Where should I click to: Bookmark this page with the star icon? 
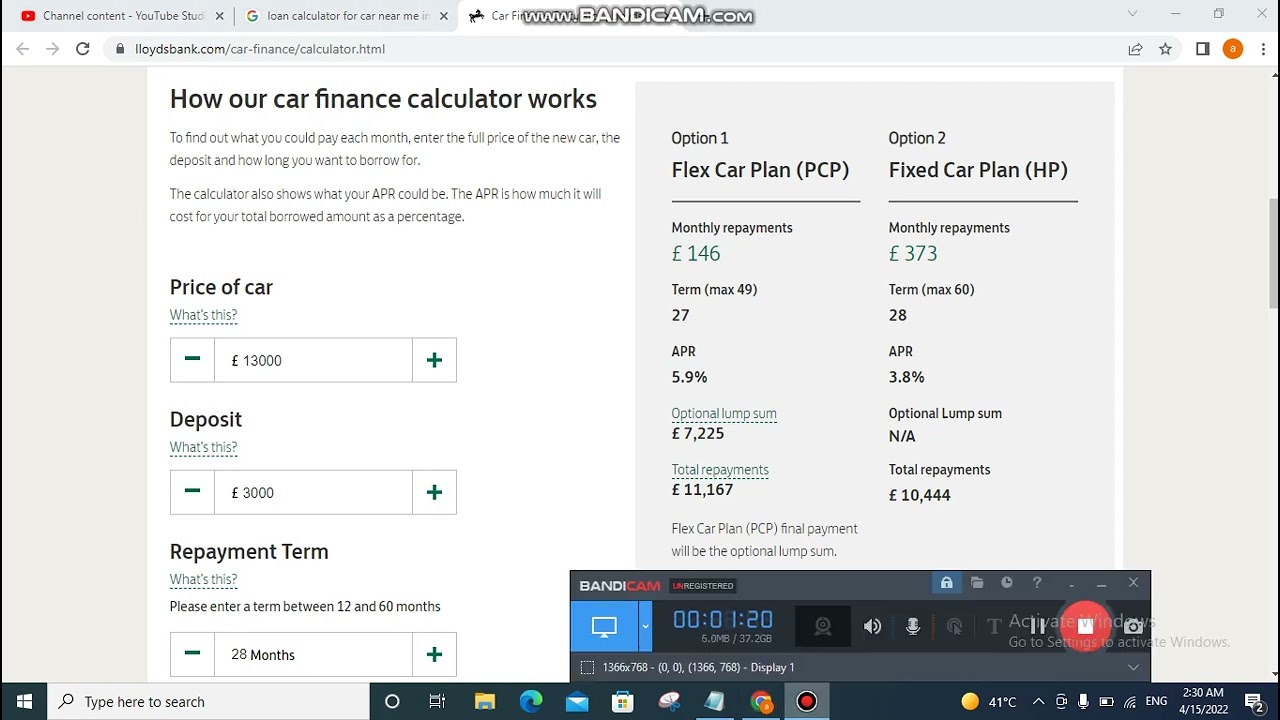1165,49
